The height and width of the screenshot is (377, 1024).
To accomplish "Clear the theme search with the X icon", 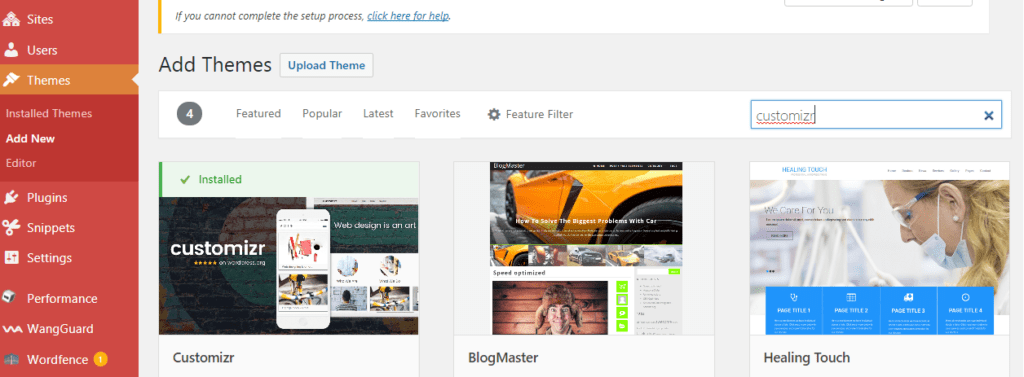I will click(x=989, y=116).
